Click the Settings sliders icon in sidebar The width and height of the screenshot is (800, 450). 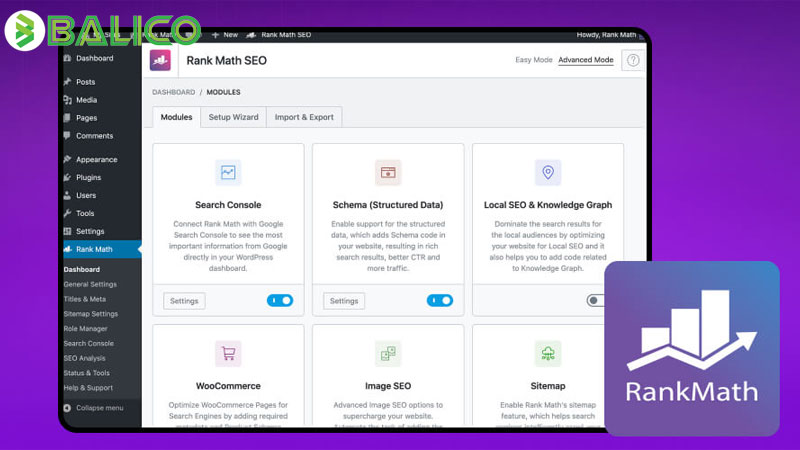click(67, 231)
